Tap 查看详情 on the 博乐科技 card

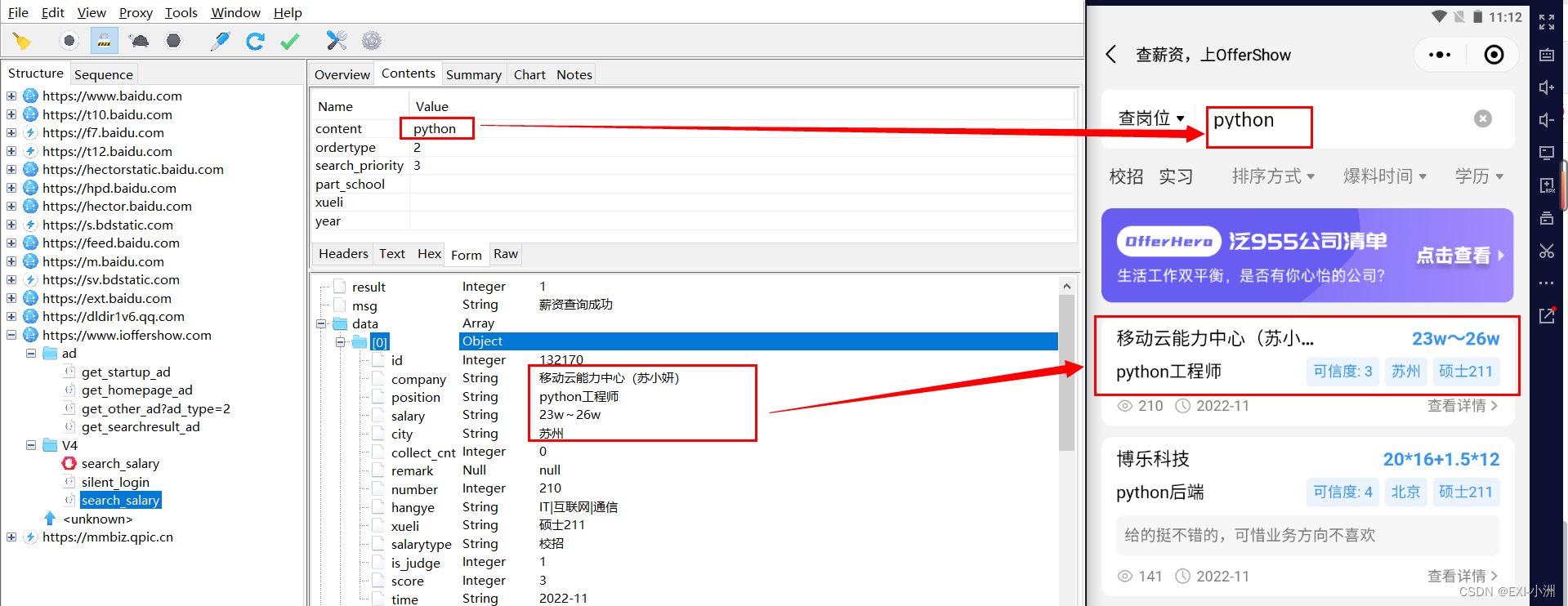click(x=1463, y=576)
